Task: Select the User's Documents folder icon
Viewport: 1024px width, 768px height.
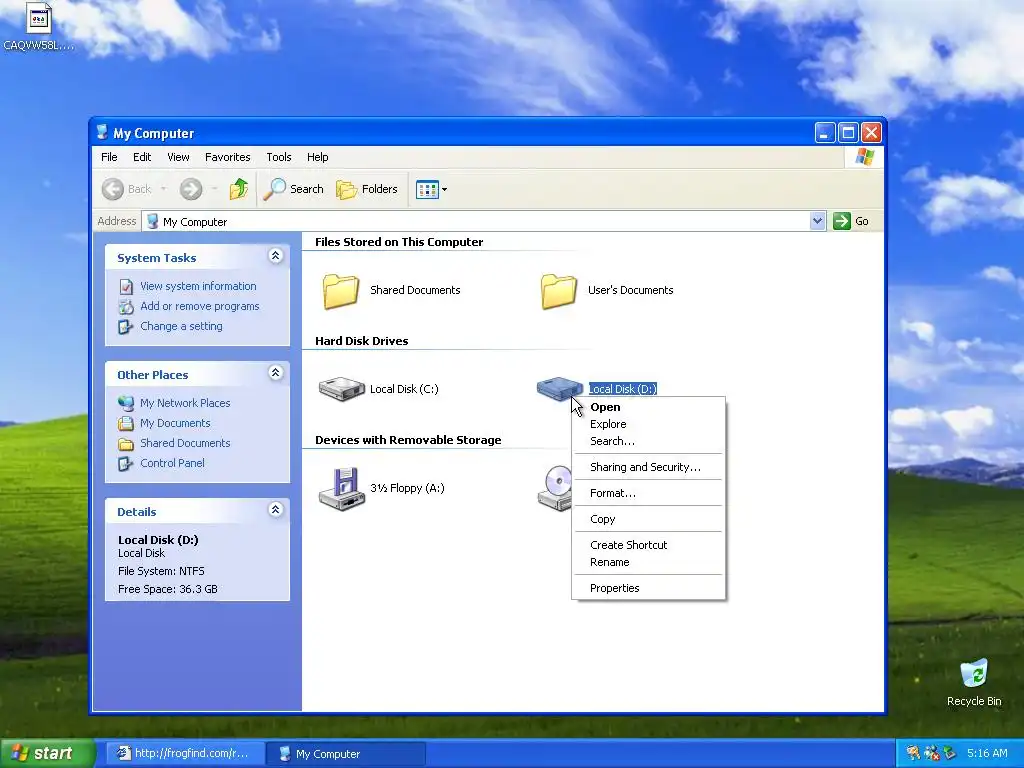Action: tap(559, 291)
